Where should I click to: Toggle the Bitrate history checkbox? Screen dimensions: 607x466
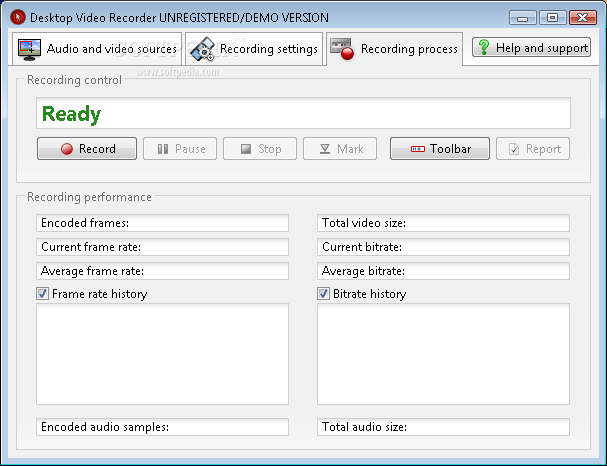point(324,294)
